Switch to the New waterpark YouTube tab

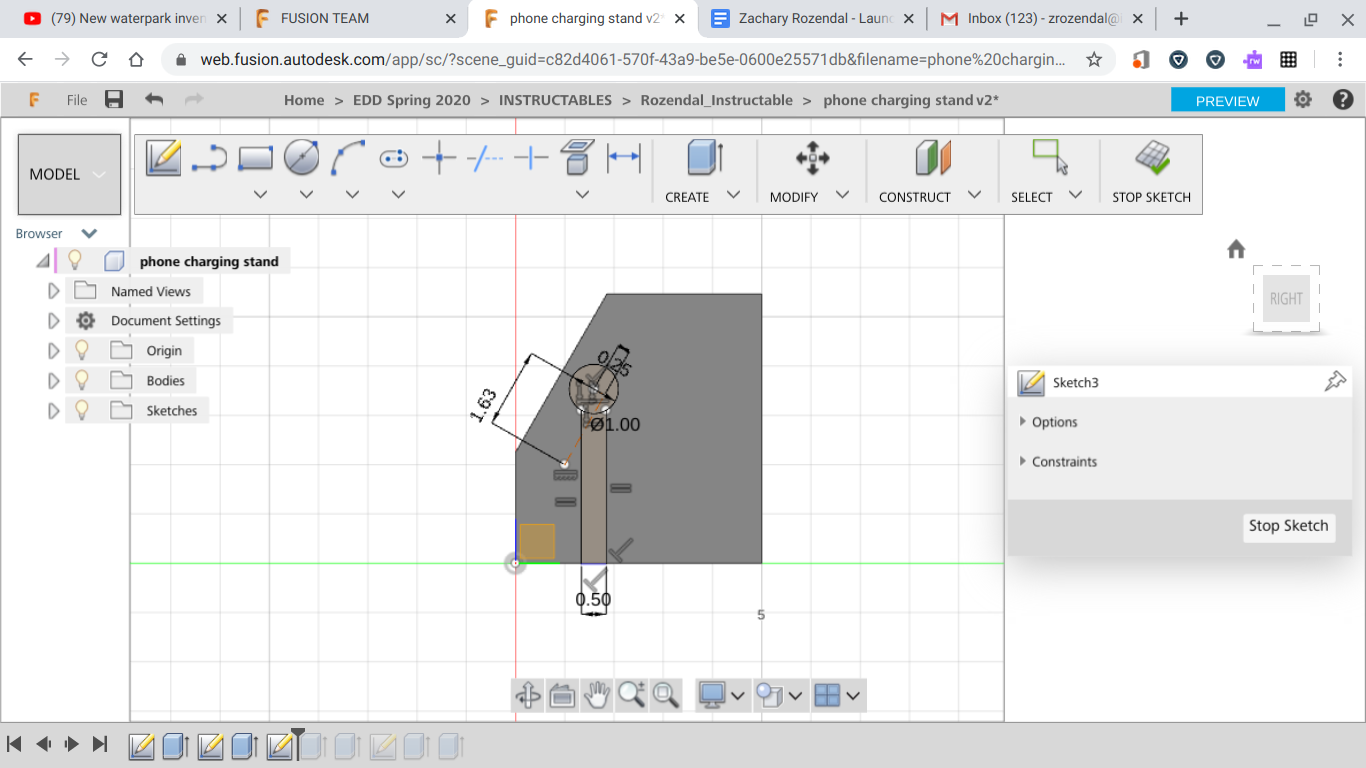click(124, 18)
